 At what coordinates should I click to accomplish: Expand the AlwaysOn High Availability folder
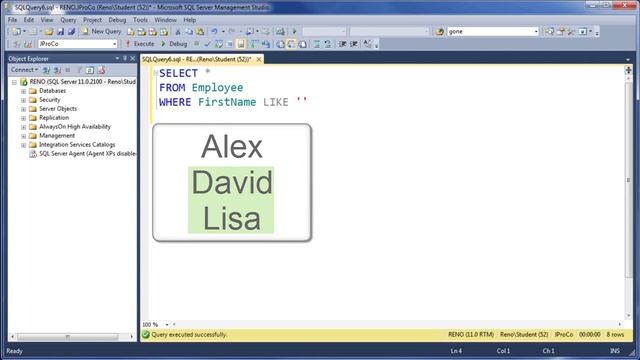(23, 127)
